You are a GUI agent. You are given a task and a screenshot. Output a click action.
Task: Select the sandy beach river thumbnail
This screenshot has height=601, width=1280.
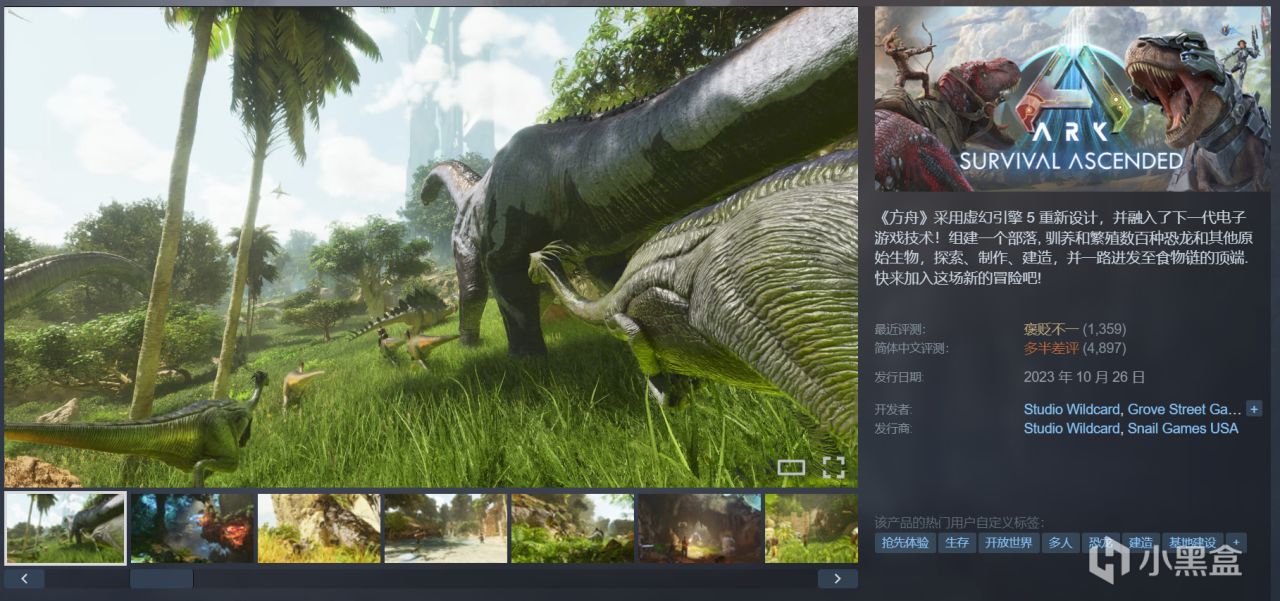(445, 528)
